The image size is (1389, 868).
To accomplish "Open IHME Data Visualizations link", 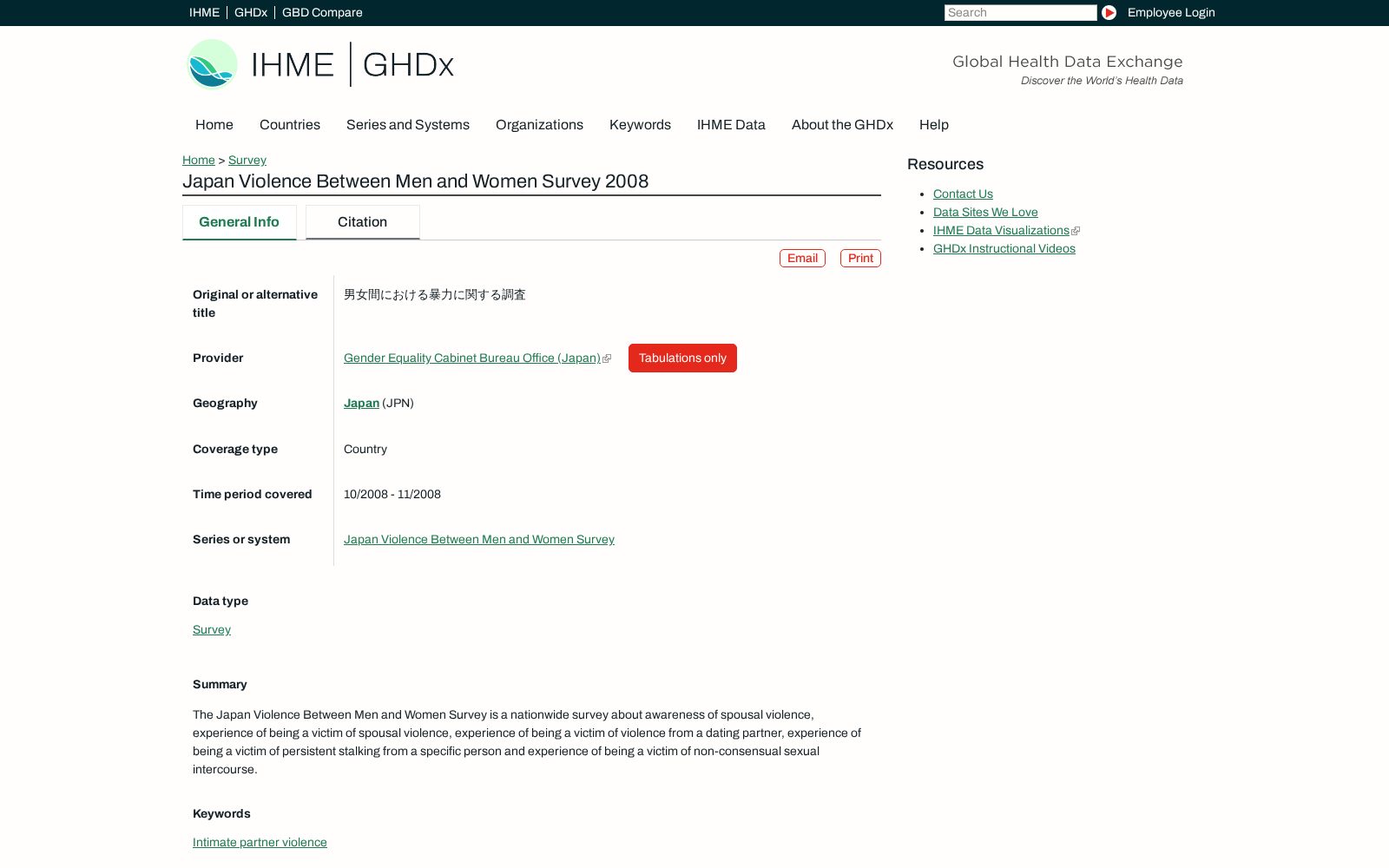I will pos(1001,230).
